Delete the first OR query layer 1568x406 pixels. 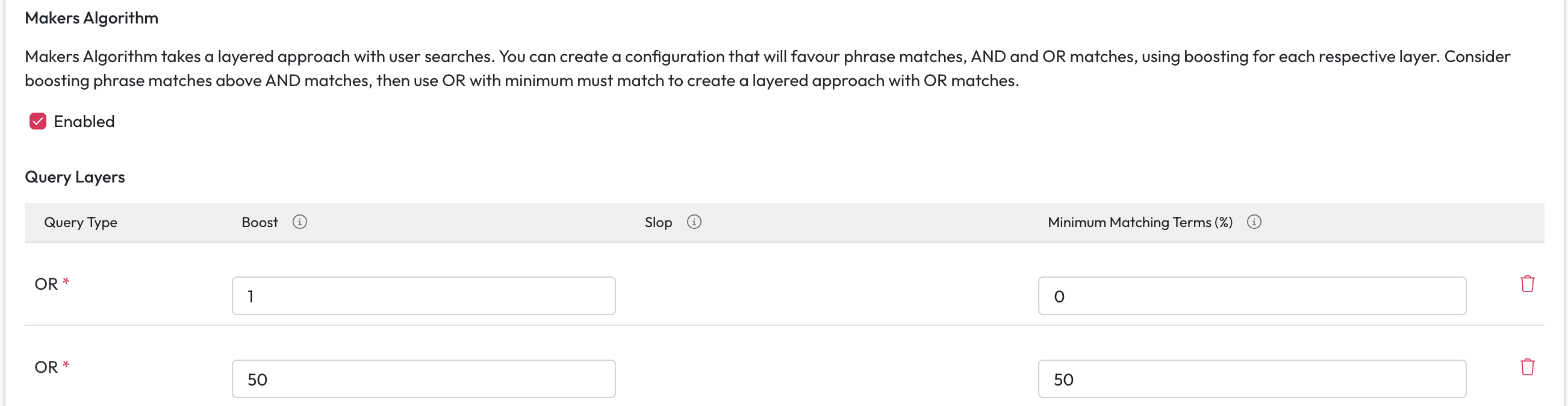(x=1527, y=284)
